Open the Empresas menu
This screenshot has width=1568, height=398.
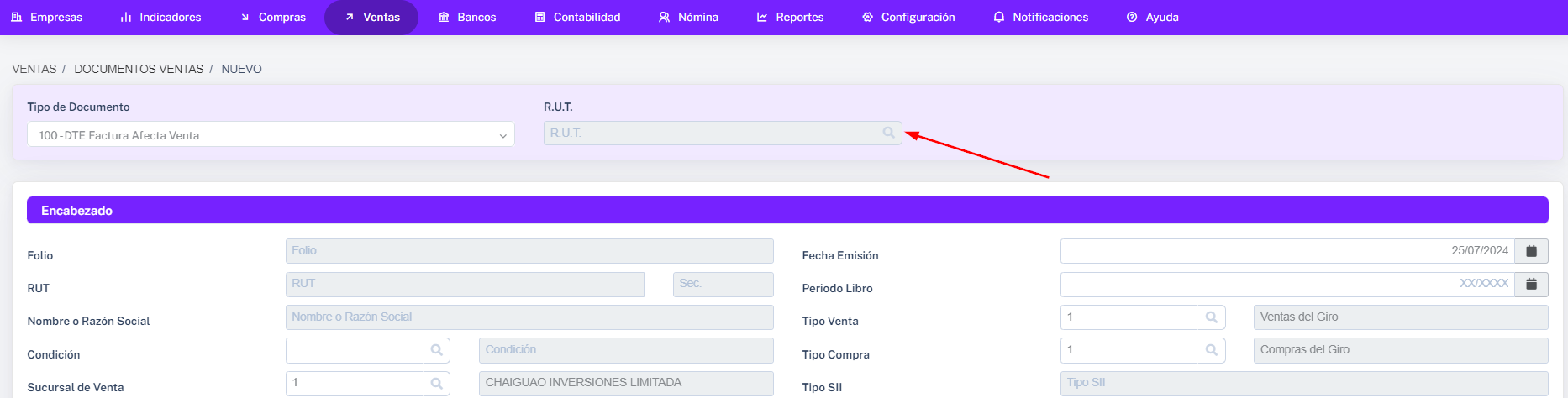[x=46, y=17]
